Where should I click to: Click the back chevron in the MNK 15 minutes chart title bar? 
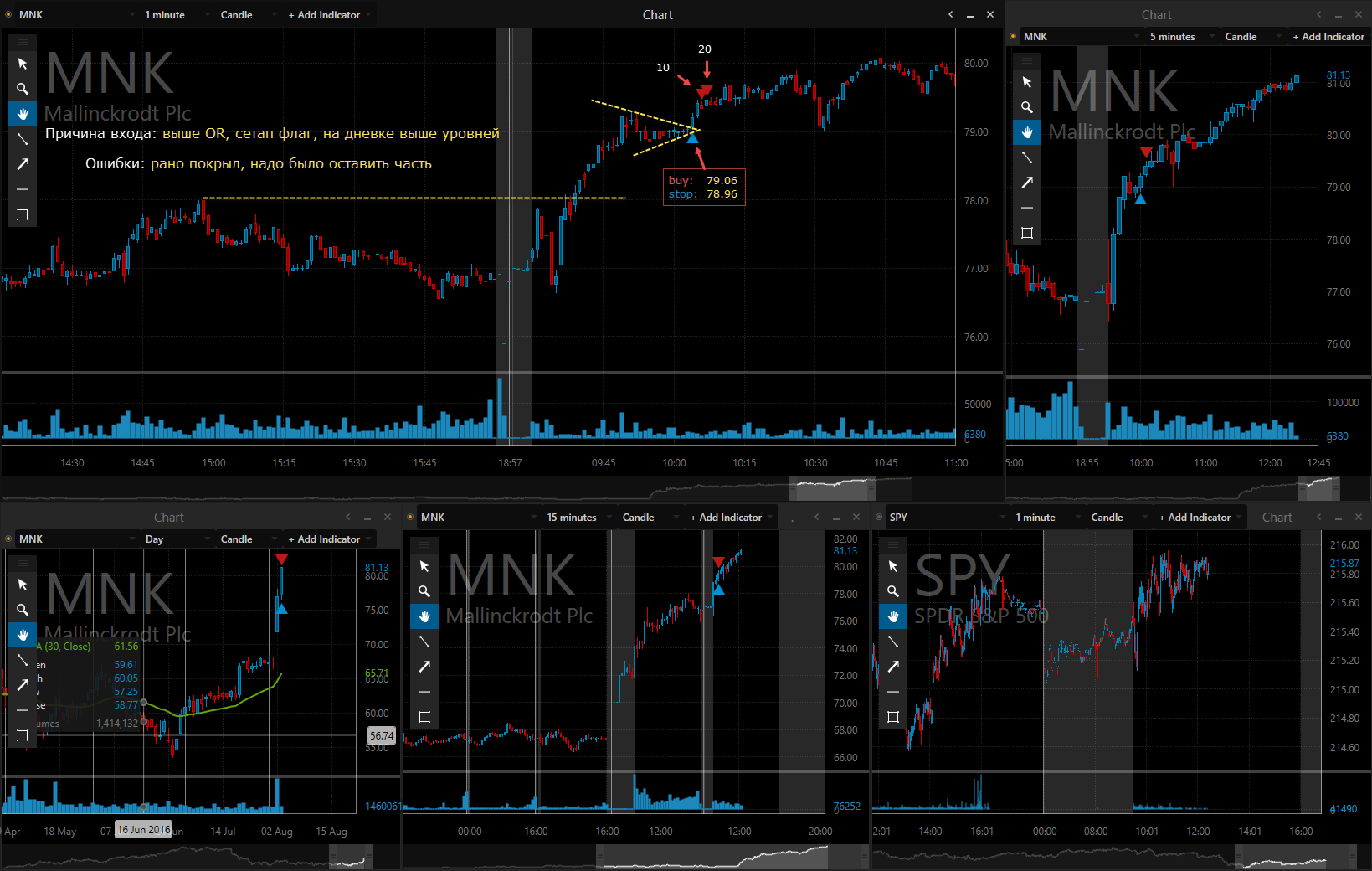[816, 517]
